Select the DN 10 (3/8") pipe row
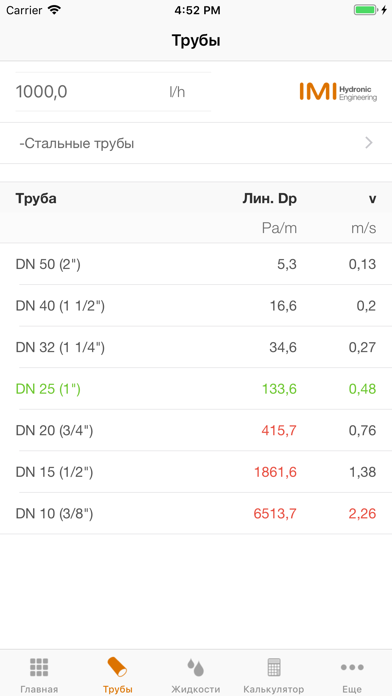Viewport: 392px width, 696px height. click(196, 514)
